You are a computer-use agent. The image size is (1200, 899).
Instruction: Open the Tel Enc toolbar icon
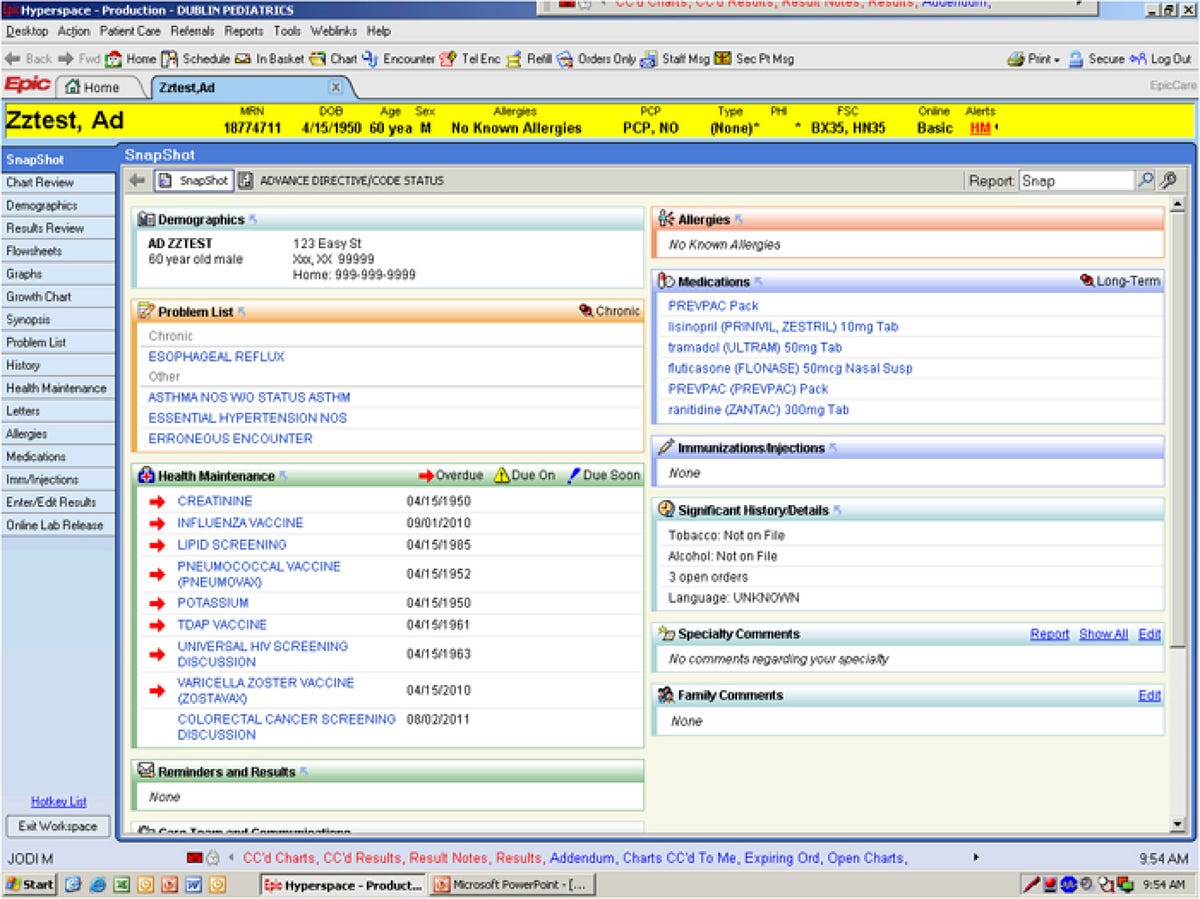448,59
